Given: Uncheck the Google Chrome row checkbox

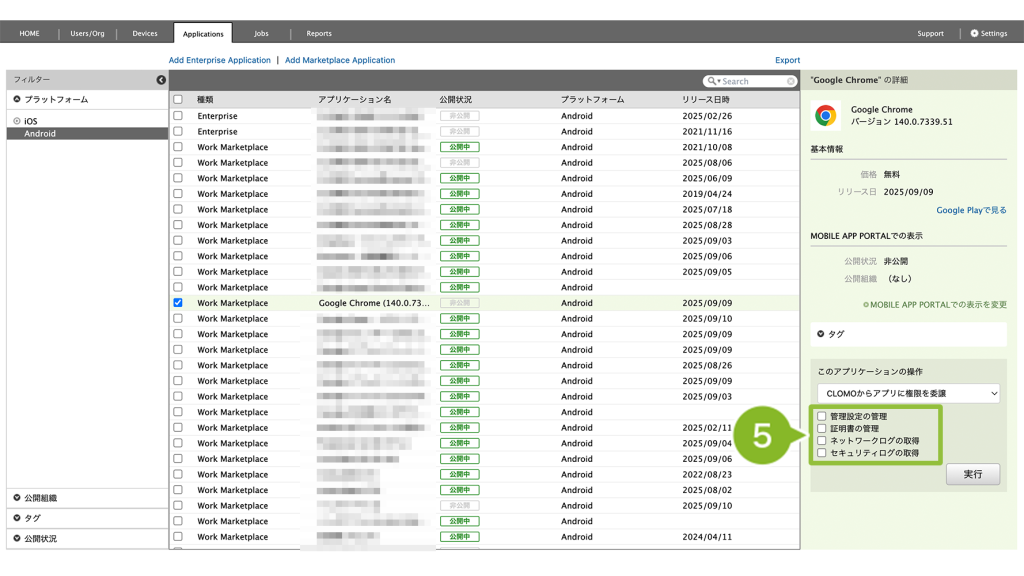Looking at the screenshot, I should [178, 303].
